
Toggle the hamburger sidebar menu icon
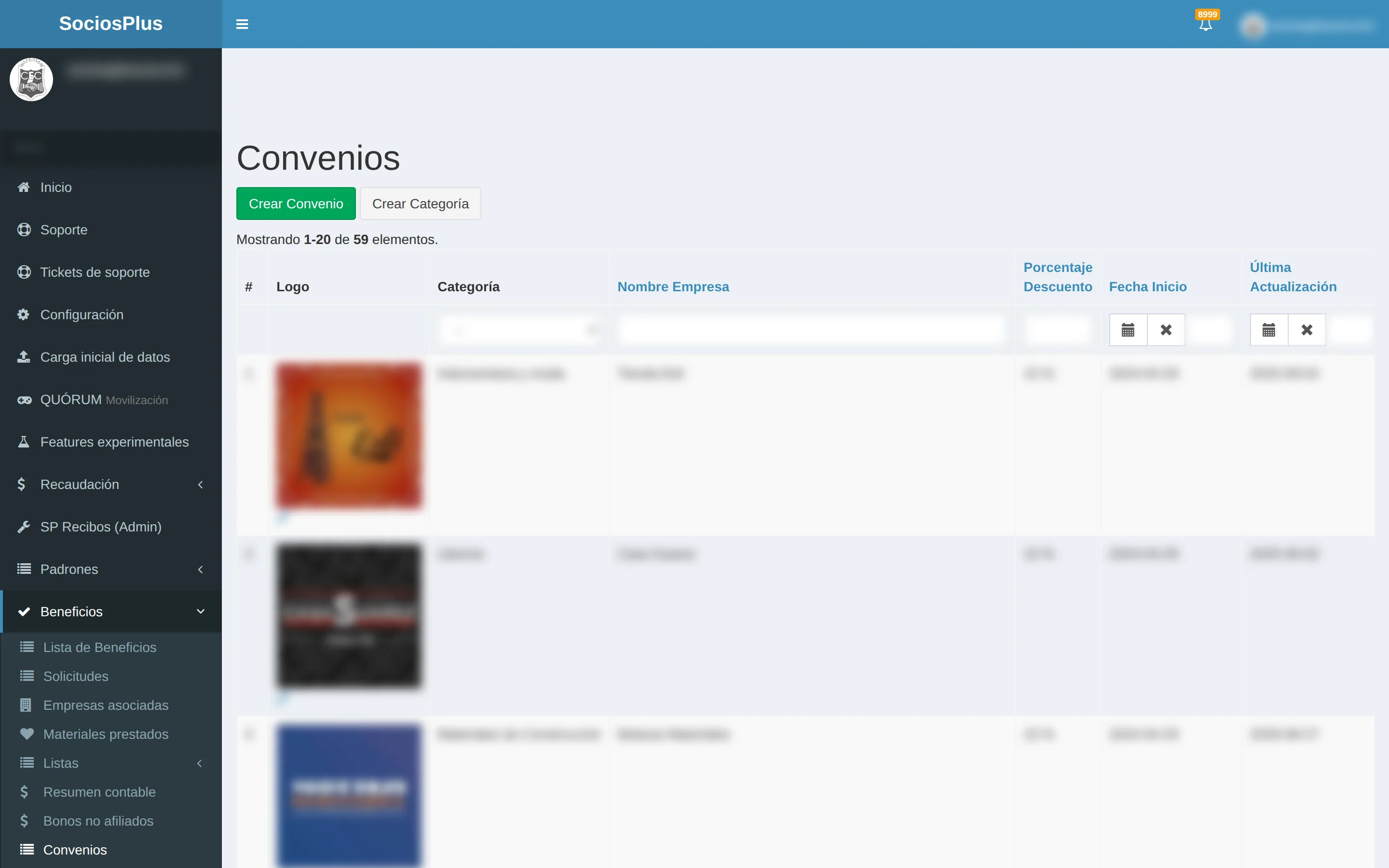[x=242, y=24]
